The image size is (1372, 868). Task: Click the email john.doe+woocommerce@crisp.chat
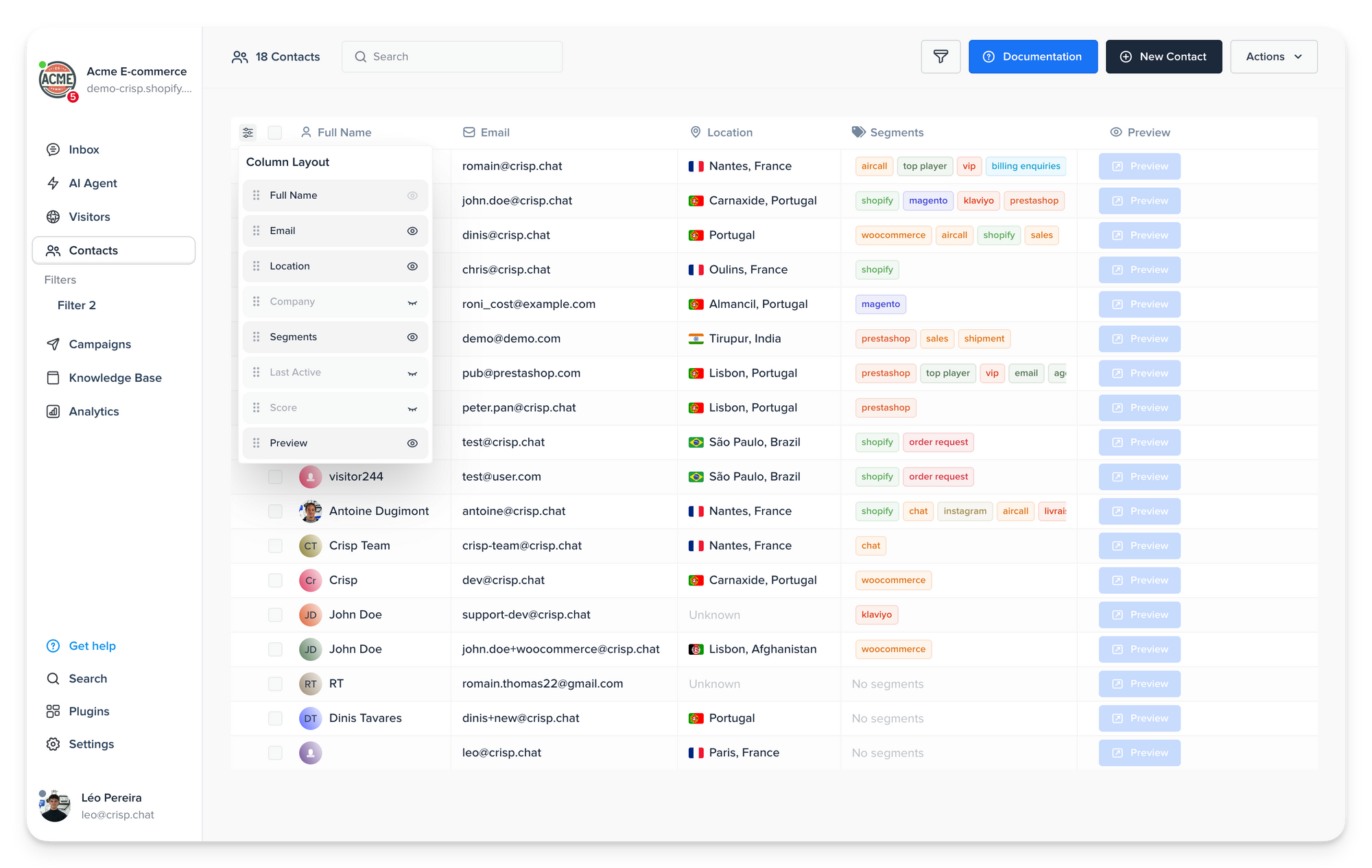[560, 649]
